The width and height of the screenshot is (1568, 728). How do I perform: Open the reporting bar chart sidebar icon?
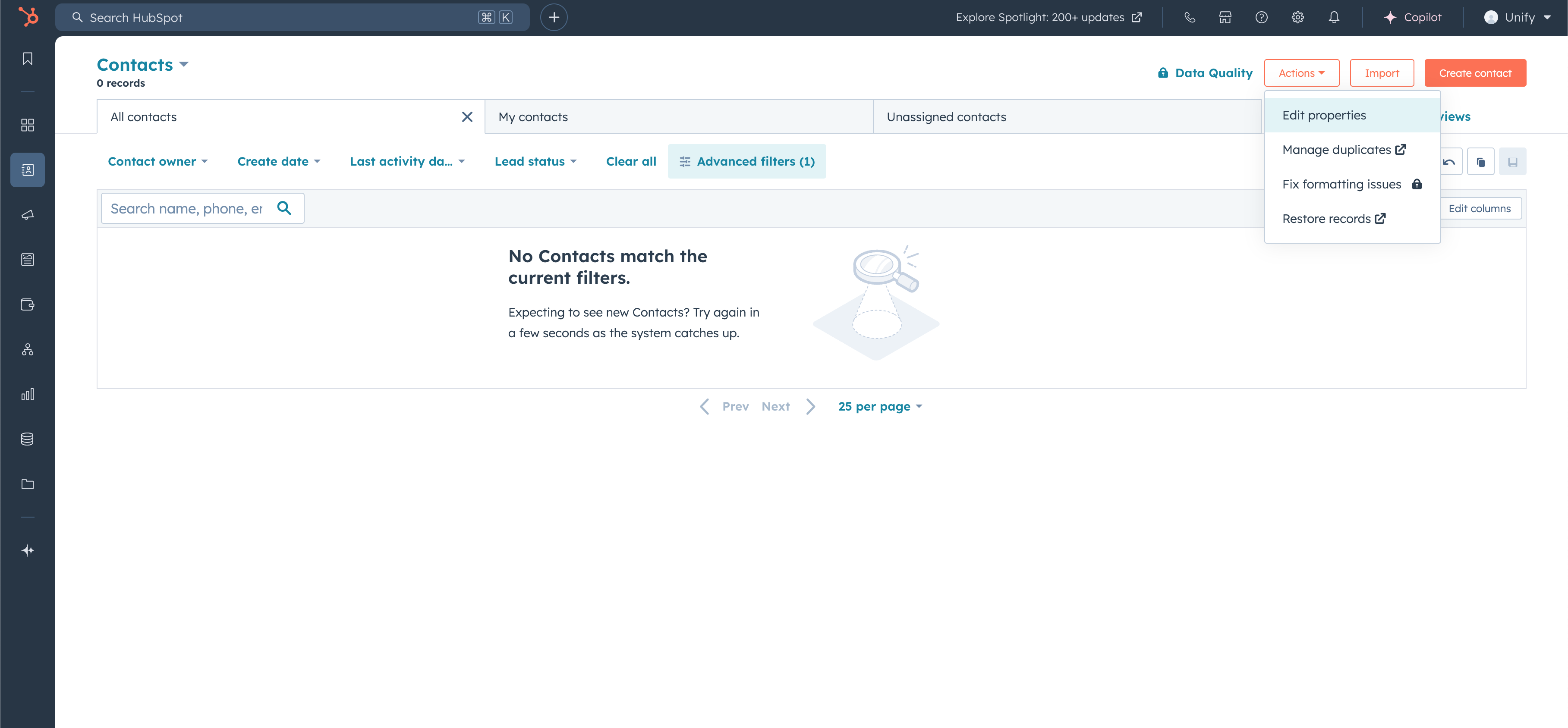27,394
